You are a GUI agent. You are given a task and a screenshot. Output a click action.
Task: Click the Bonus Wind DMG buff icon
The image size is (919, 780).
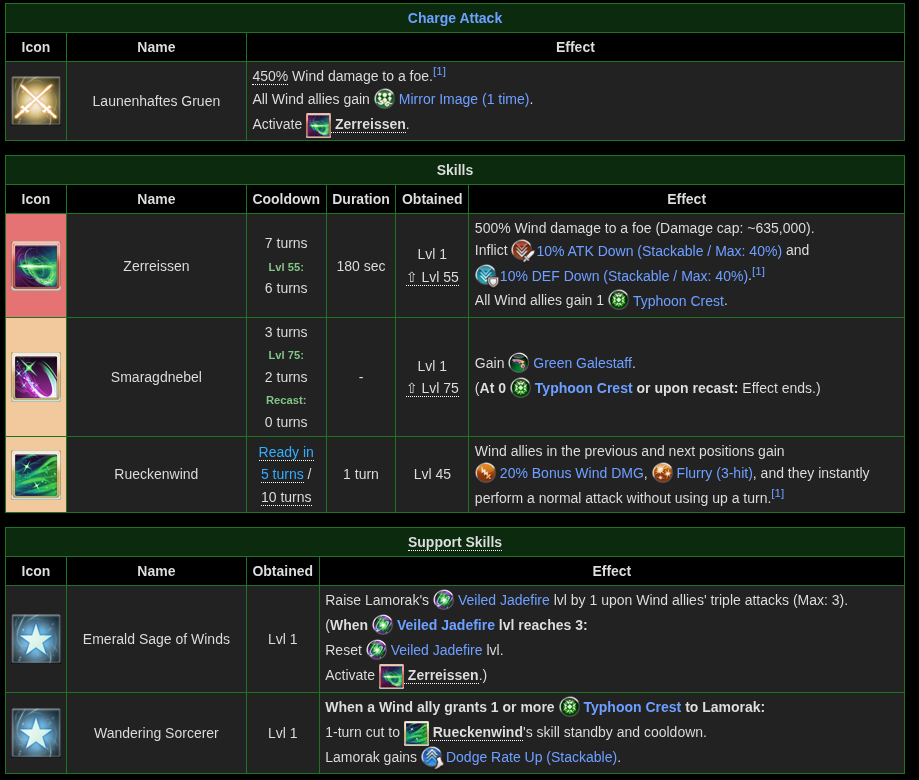coord(485,472)
